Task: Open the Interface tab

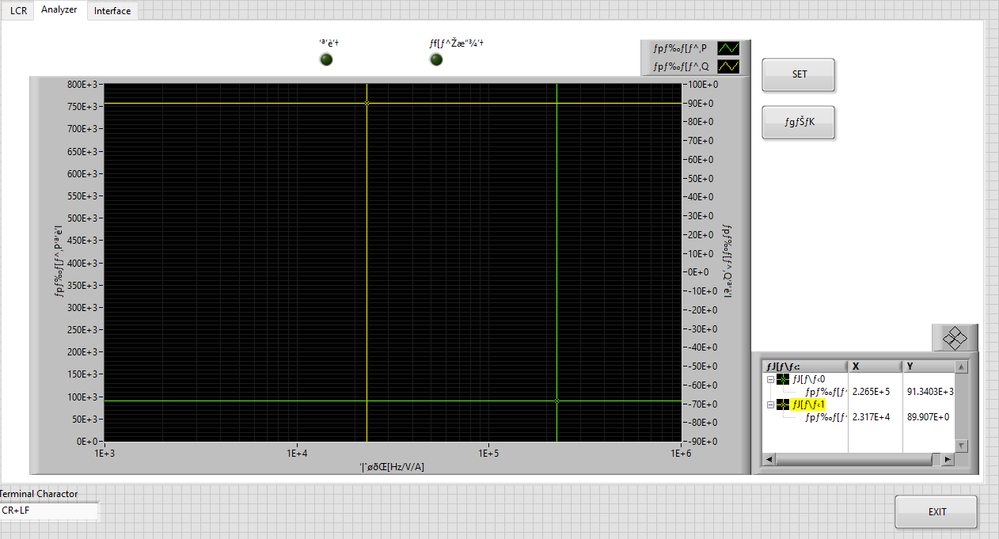Action: point(112,11)
